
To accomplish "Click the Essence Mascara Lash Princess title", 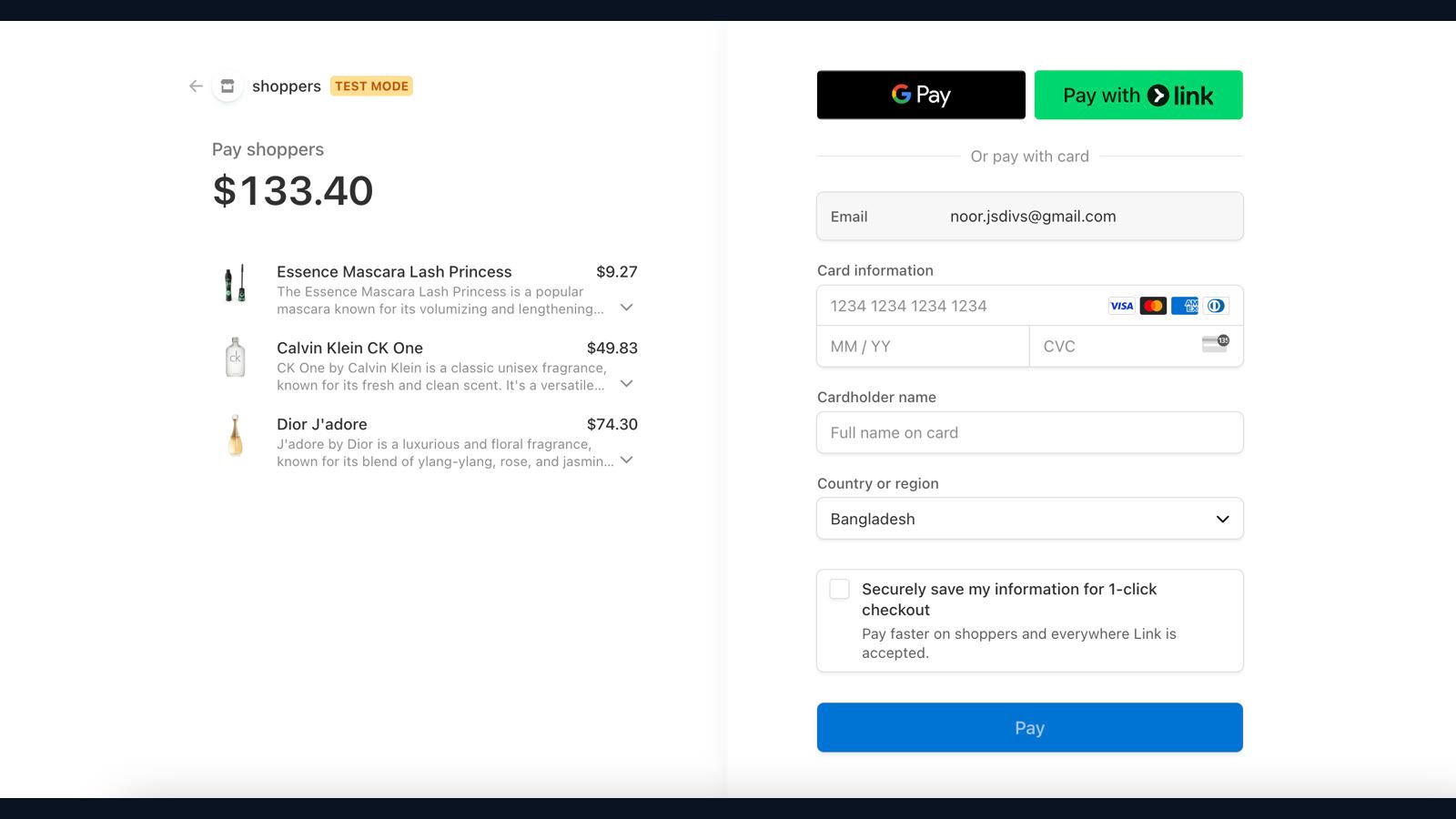I will [x=394, y=272].
